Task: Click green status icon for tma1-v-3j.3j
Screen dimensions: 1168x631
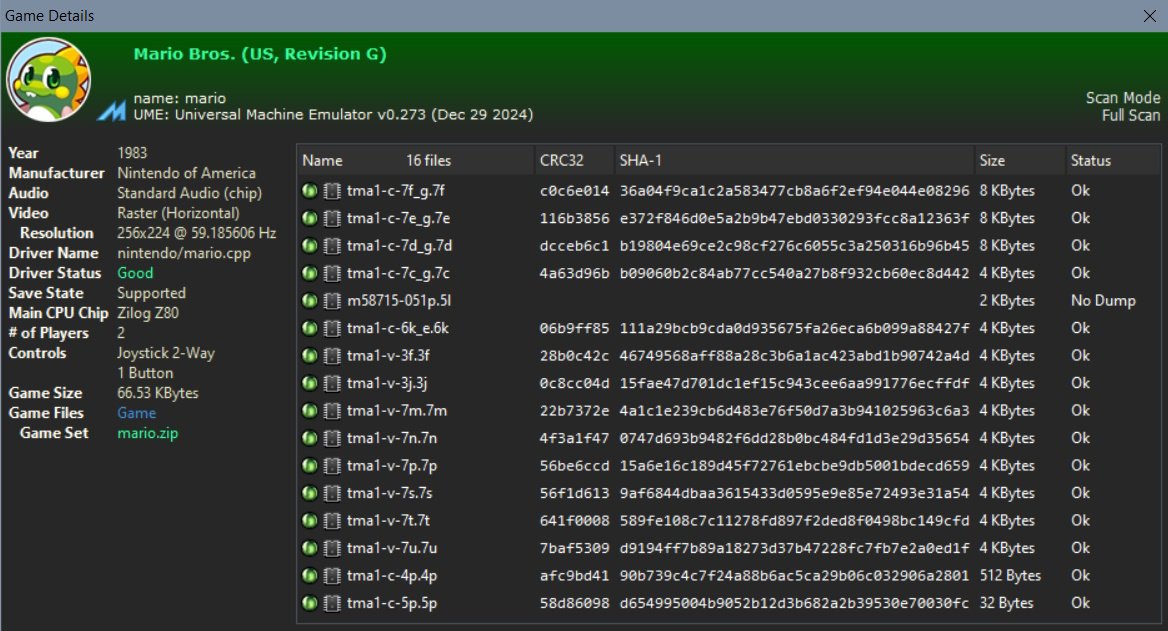Action: tap(310, 384)
